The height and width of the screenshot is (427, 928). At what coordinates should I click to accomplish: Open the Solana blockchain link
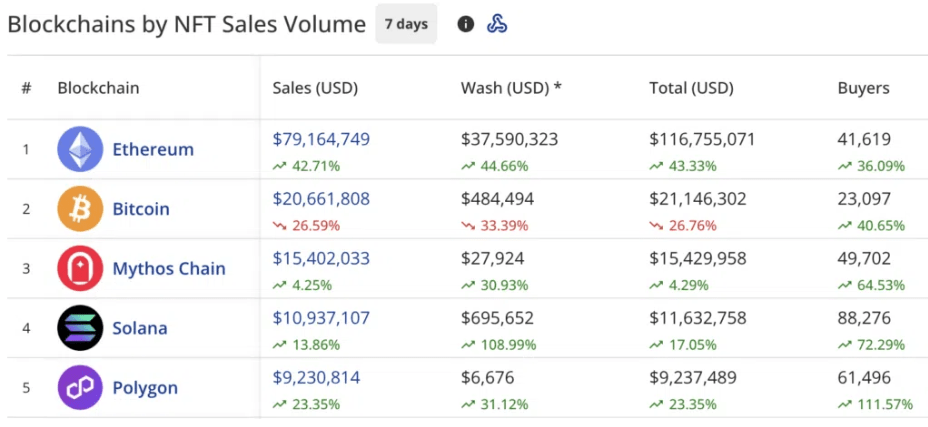[x=140, y=328]
